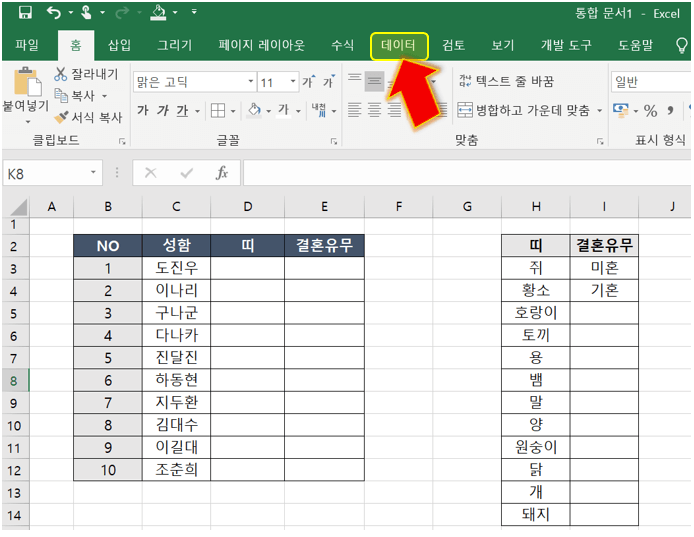Viewport: 694px width, 537px height.
Task: Click the select all corner triangle
Action: [x=18, y=207]
